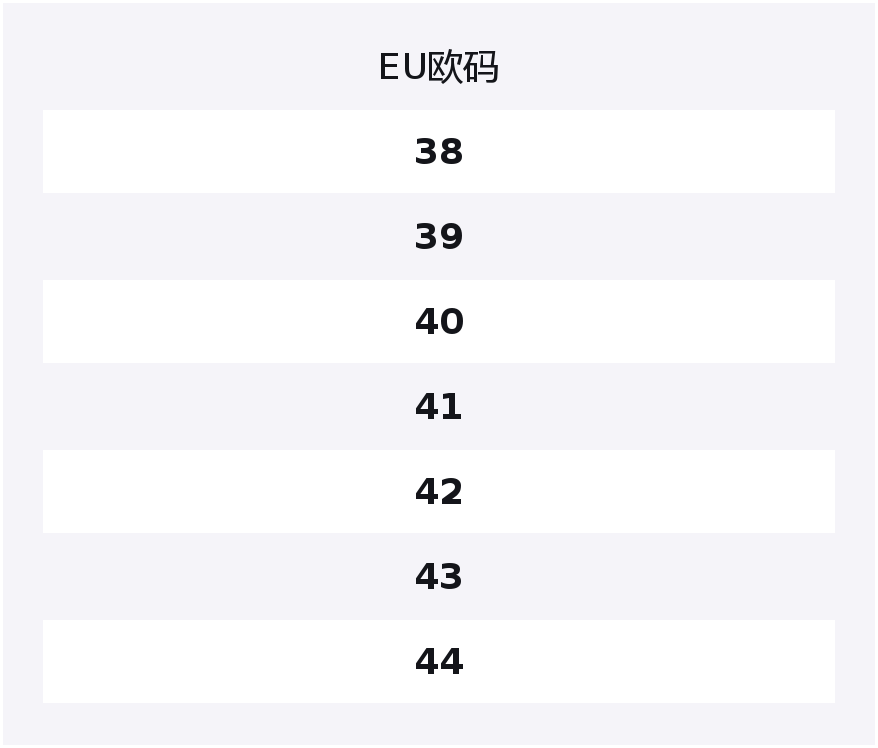This screenshot has height=748, width=878.
Task: Click the EU欧码 column header
Action: (438, 67)
